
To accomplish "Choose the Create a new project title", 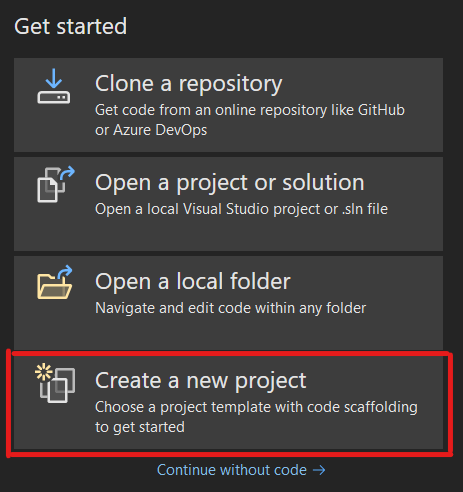I will 201,380.
